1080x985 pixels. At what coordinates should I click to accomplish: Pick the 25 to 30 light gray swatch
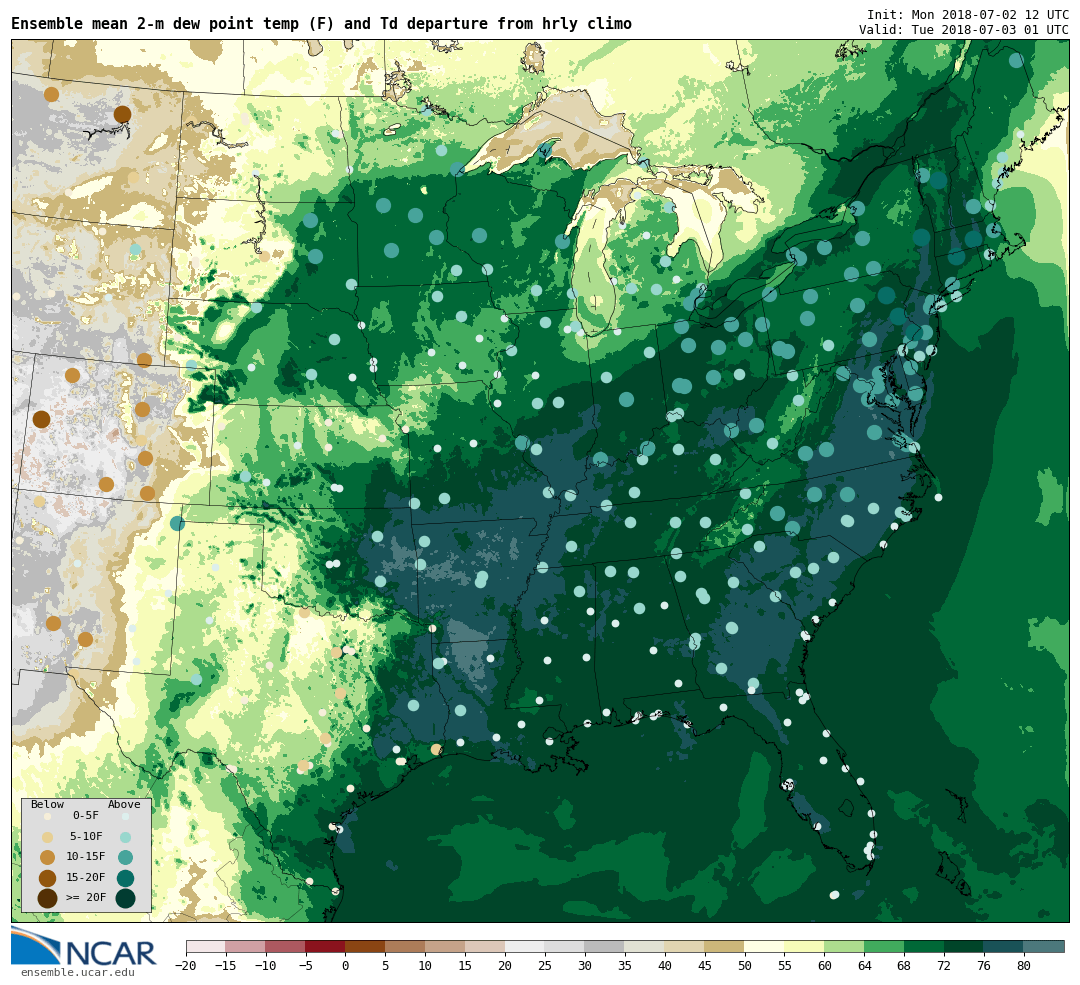click(565, 946)
